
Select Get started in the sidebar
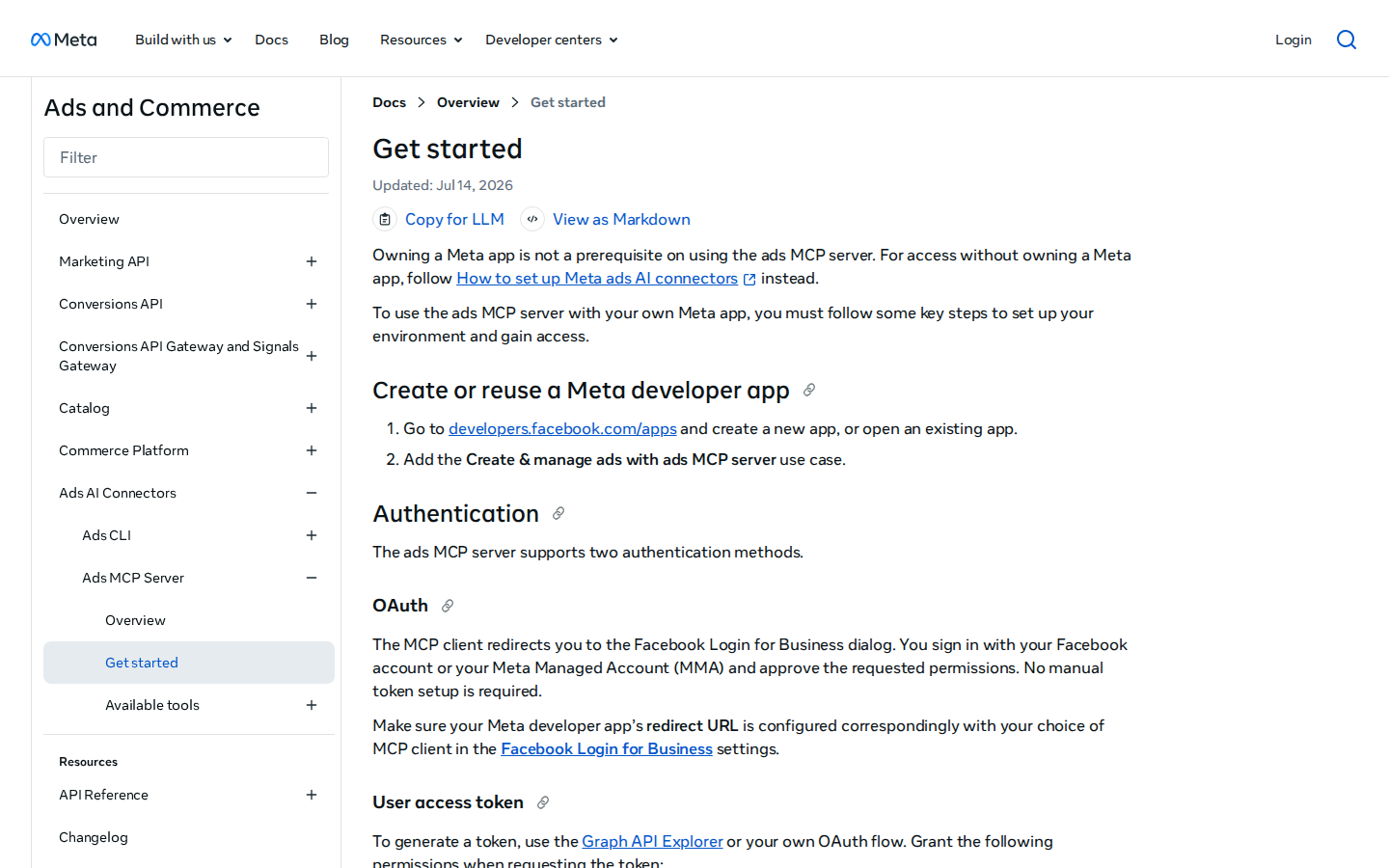coord(189,663)
